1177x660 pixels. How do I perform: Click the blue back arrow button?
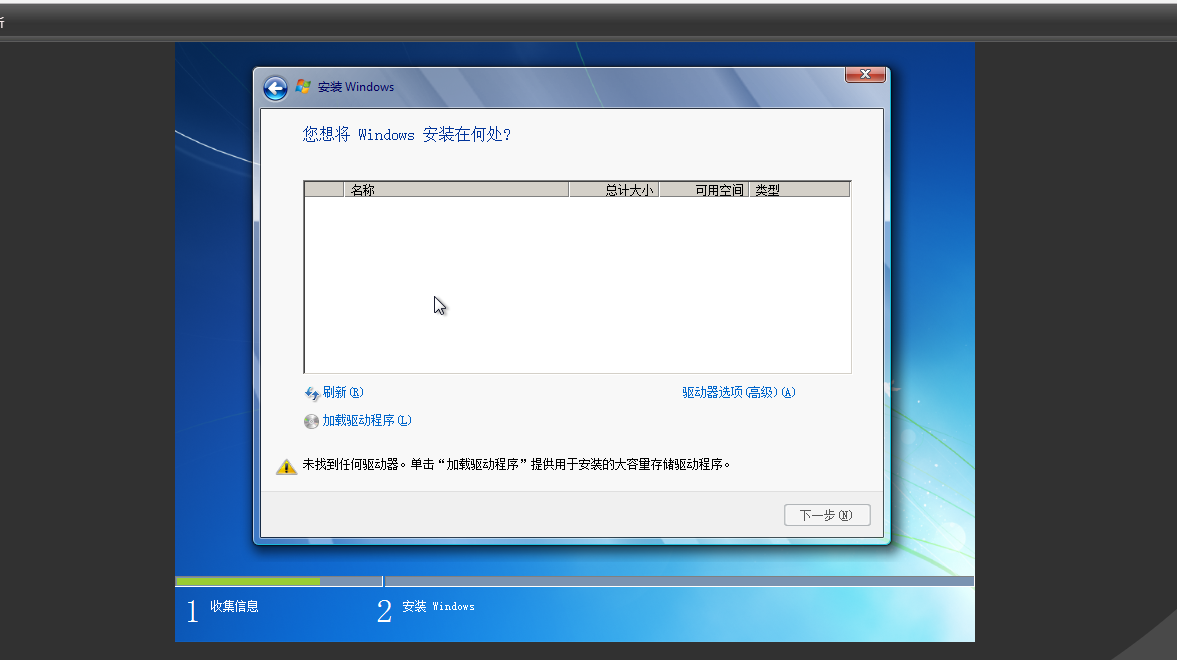pyautogui.click(x=275, y=88)
